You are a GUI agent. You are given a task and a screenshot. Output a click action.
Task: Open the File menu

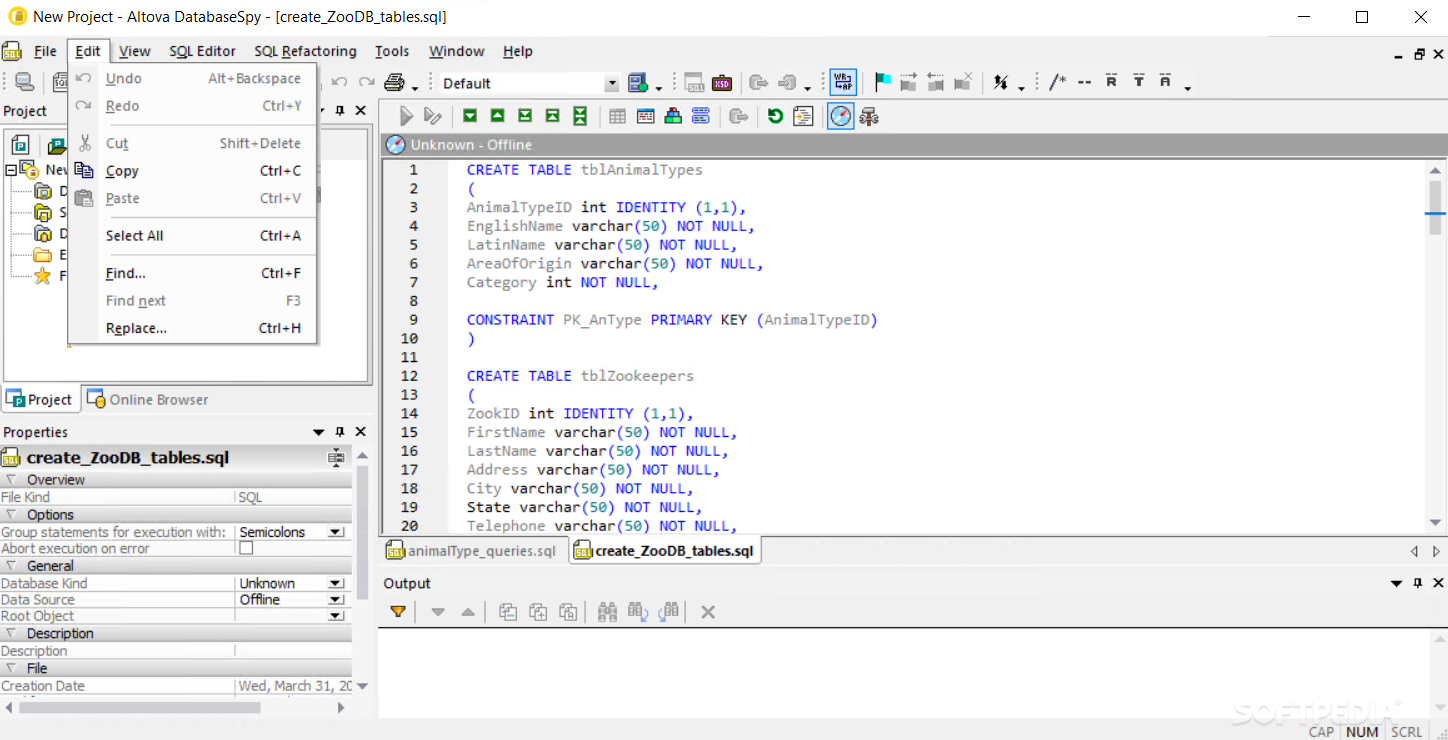45,51
